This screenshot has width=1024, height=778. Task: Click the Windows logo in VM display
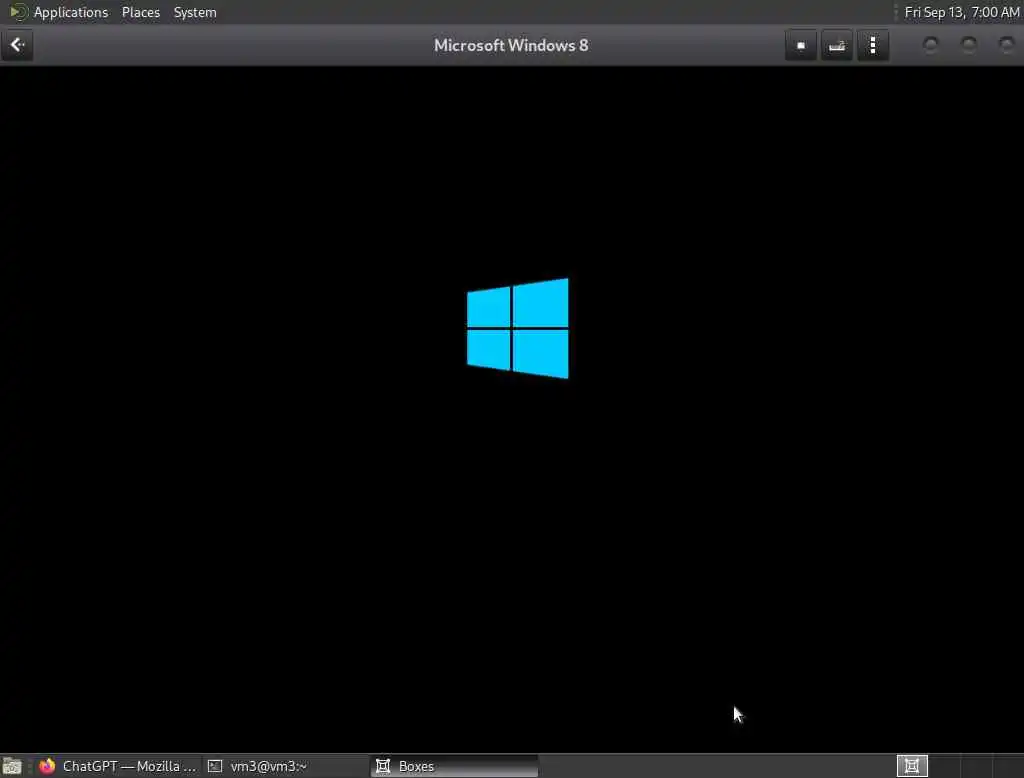coord(517,328)
